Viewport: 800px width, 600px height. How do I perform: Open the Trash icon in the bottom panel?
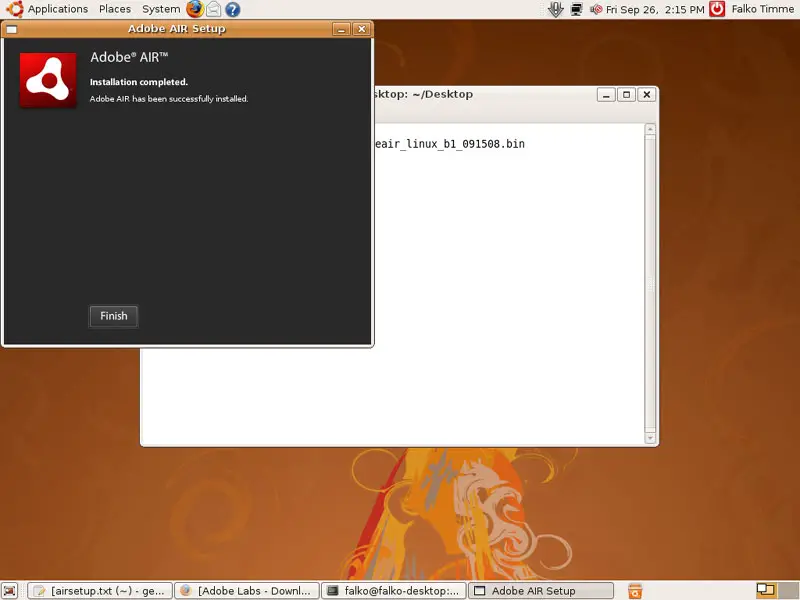(x=635, y=591)
